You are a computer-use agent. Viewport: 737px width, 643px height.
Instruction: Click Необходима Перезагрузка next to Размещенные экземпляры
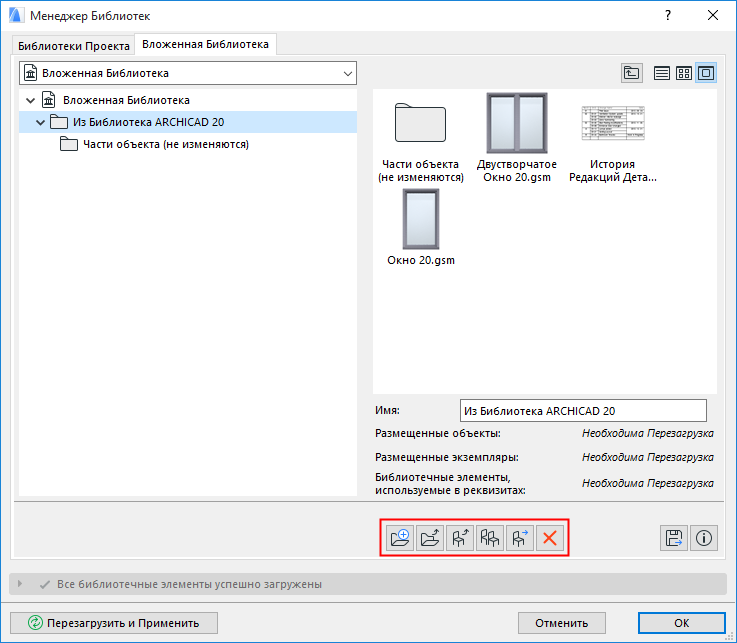click(x=648, y=457)
